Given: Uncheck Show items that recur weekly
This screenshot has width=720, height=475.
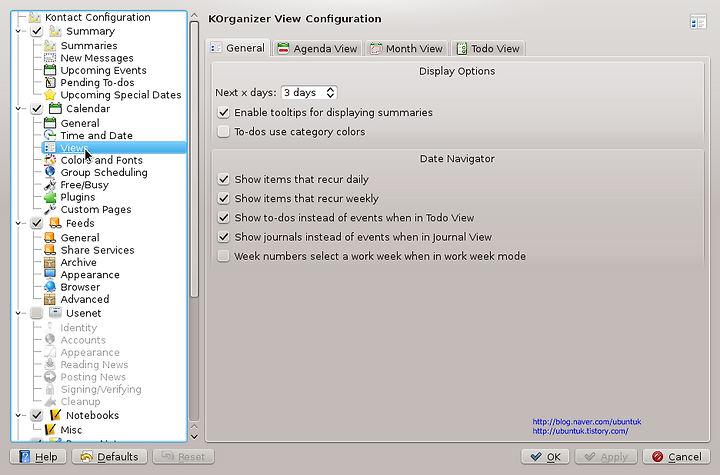Looking at the screenshot, I should pos(224,198).
